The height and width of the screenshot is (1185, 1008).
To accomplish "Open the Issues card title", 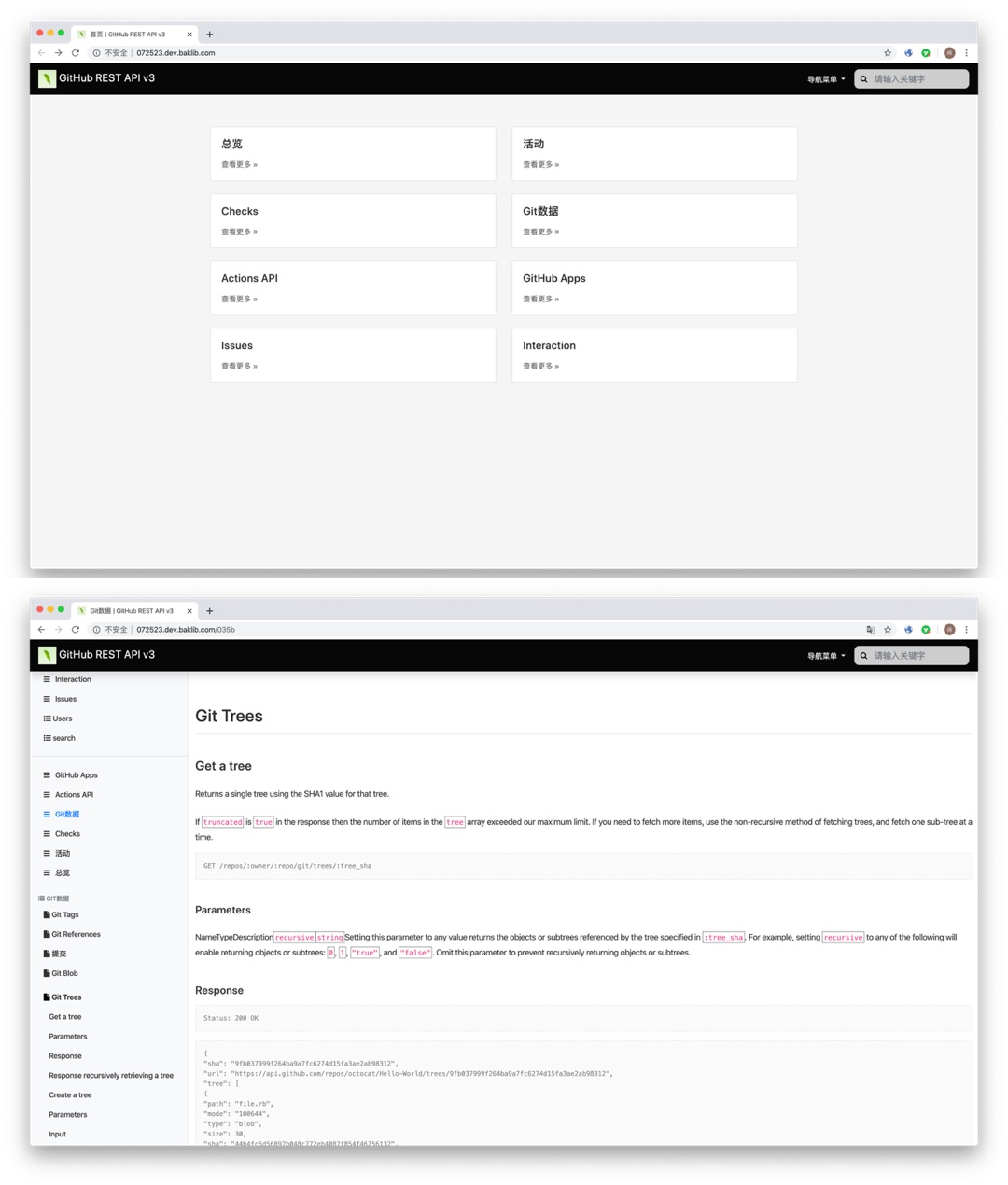I will pos(237,345).
